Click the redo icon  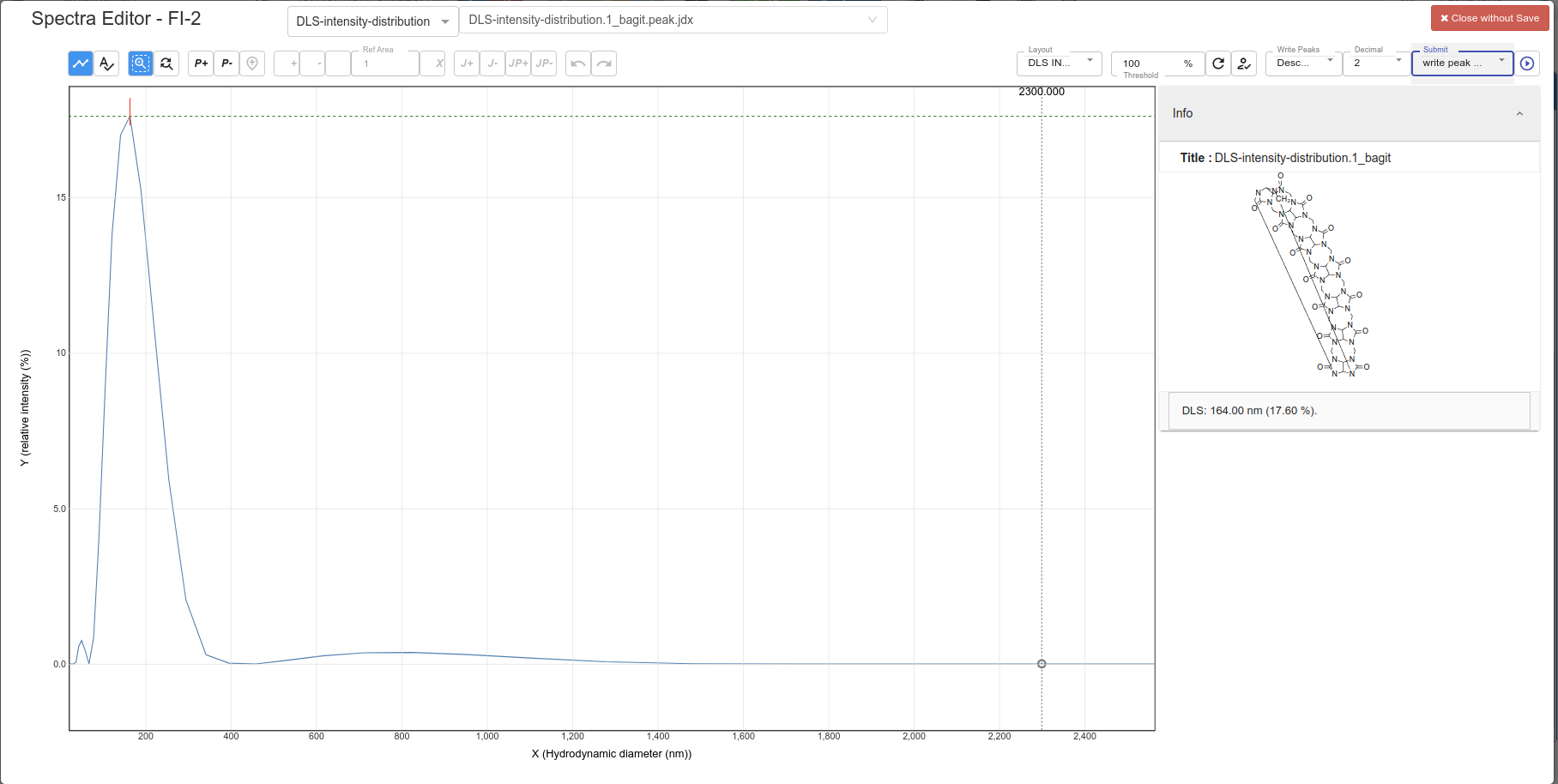click(603, 63)
